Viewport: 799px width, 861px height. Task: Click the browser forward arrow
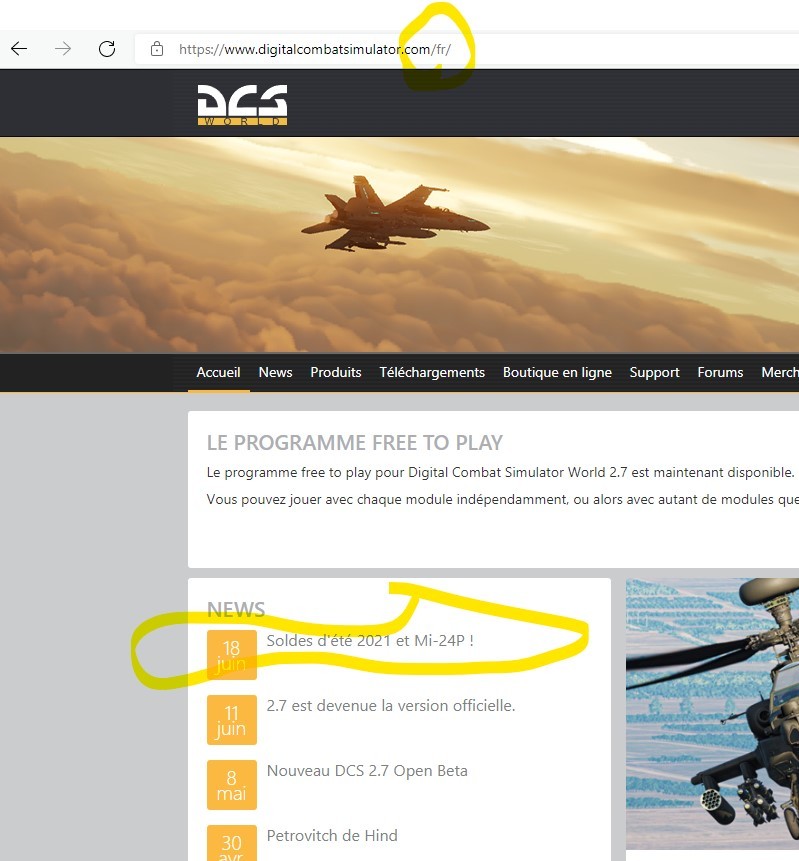click(x=63, y=49)
